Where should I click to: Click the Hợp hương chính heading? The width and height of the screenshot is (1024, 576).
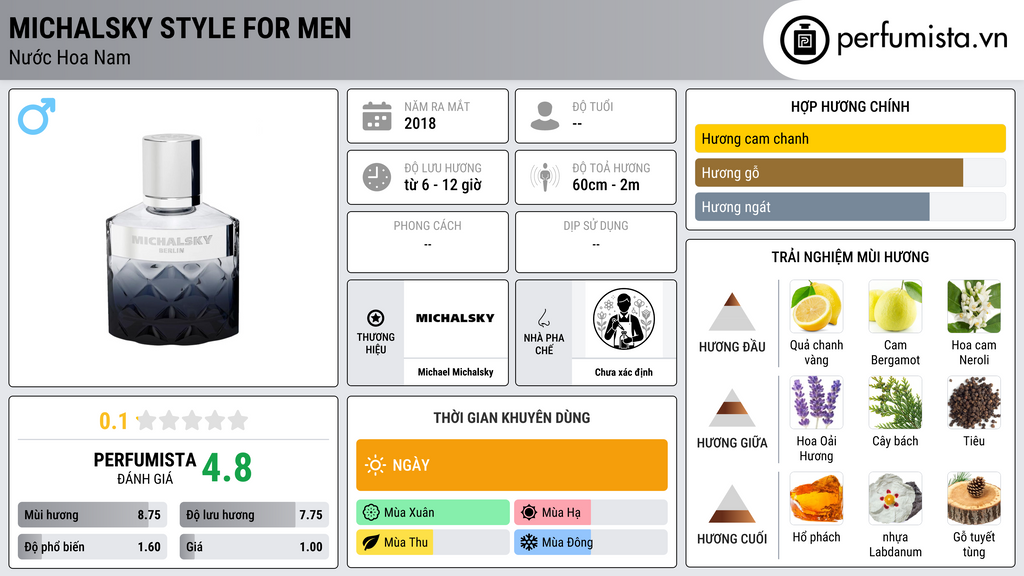pos(850,106)
